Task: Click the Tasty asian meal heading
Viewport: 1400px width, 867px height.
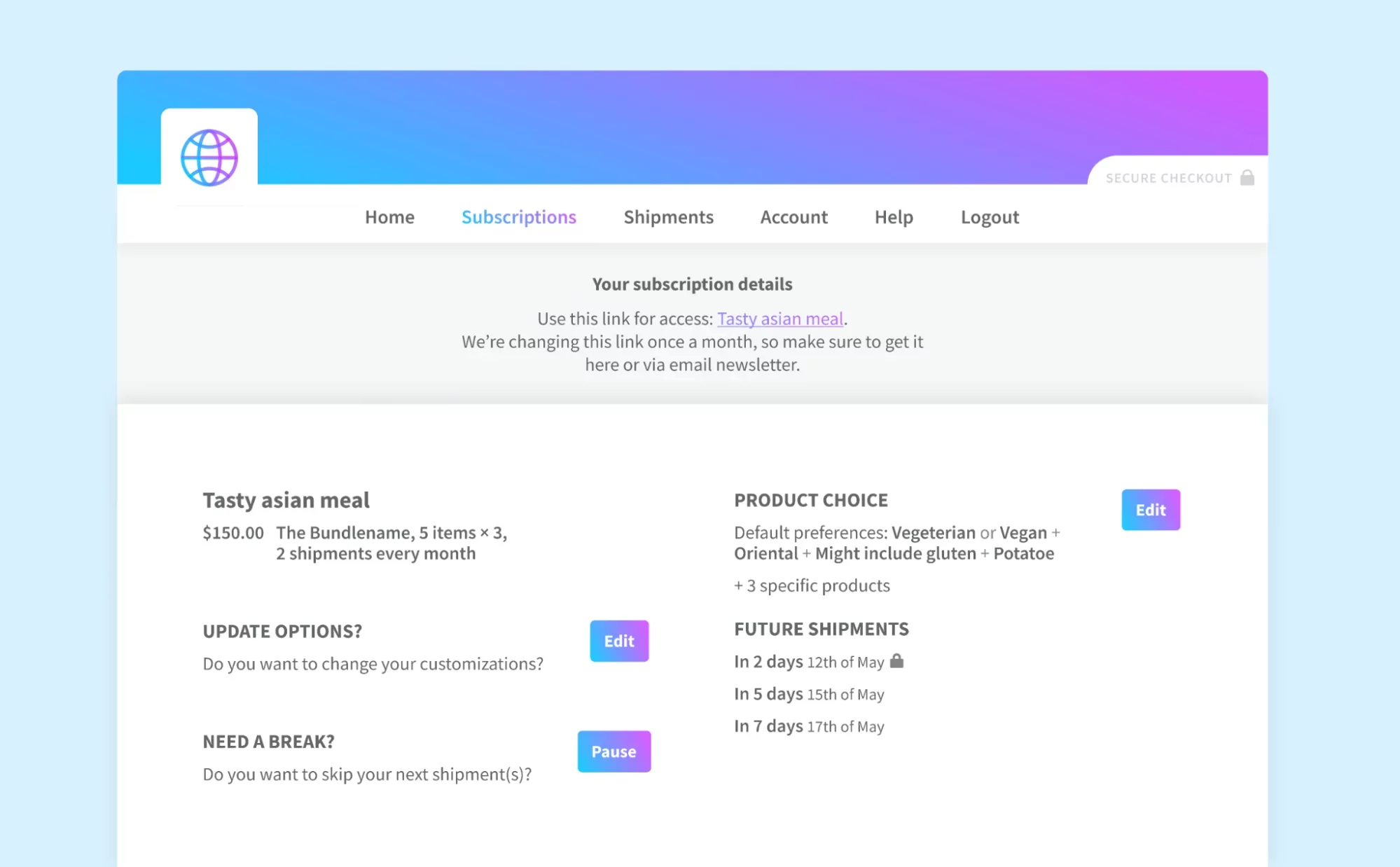Action: coord(286,500)
